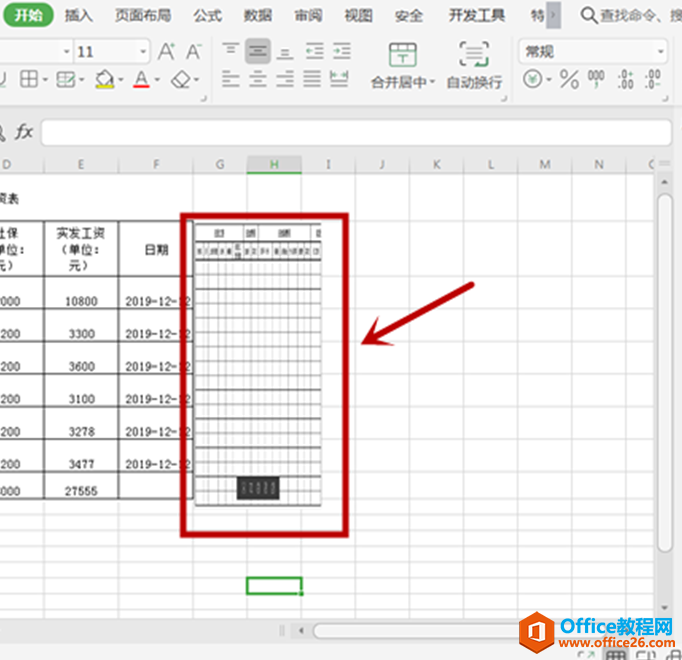Toggle 自动换行 wrap text
Screen dimensions: 682x660
(474, 65)
